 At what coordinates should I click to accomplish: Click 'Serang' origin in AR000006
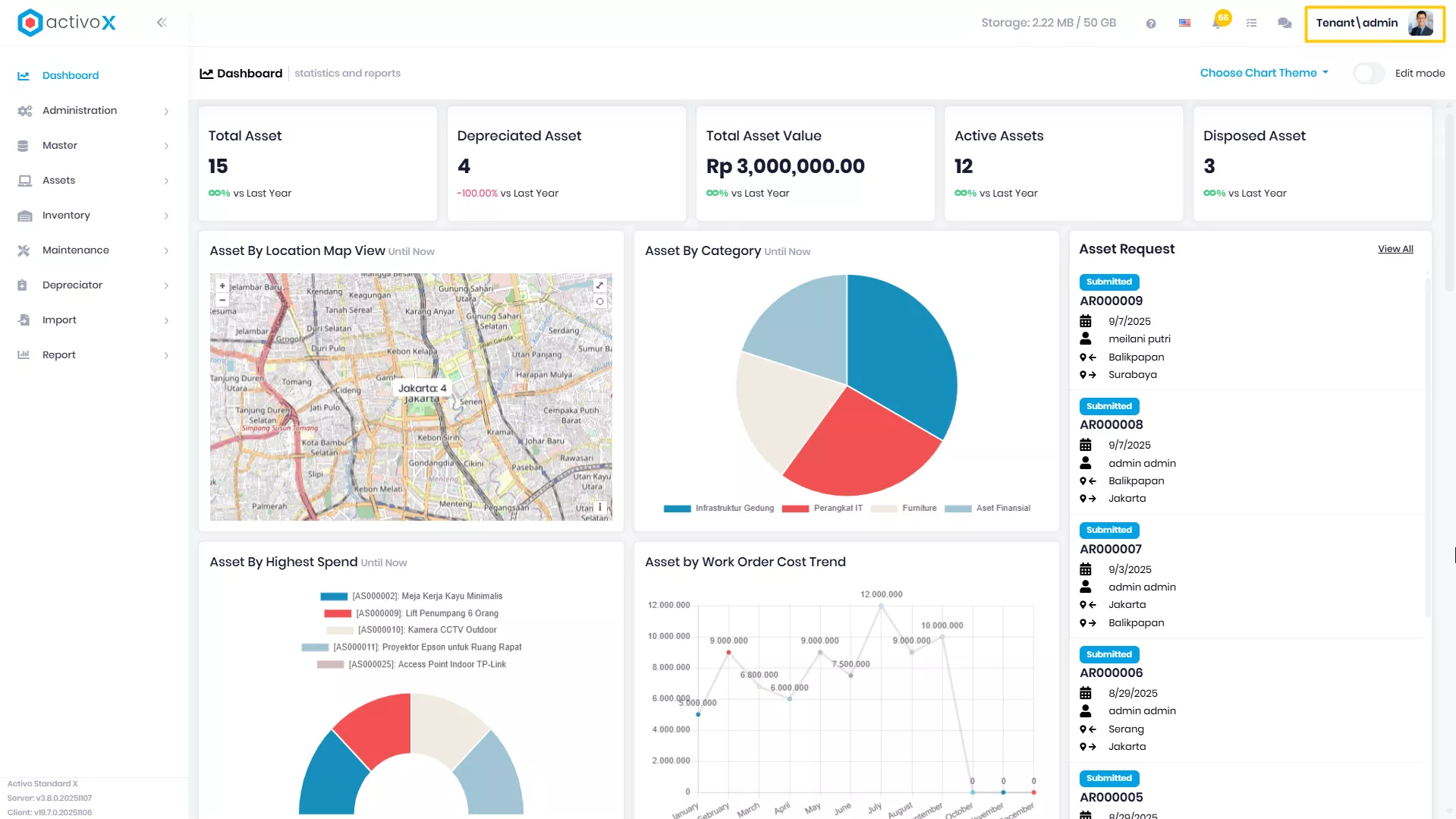click(x=1126, y=729)
